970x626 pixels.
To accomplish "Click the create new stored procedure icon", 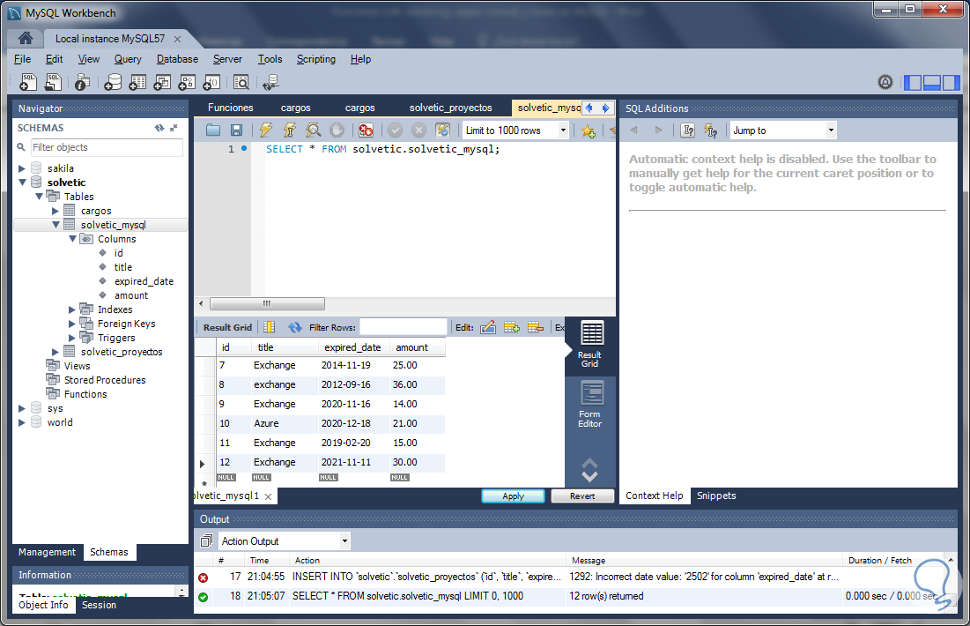I will (187, 82).
